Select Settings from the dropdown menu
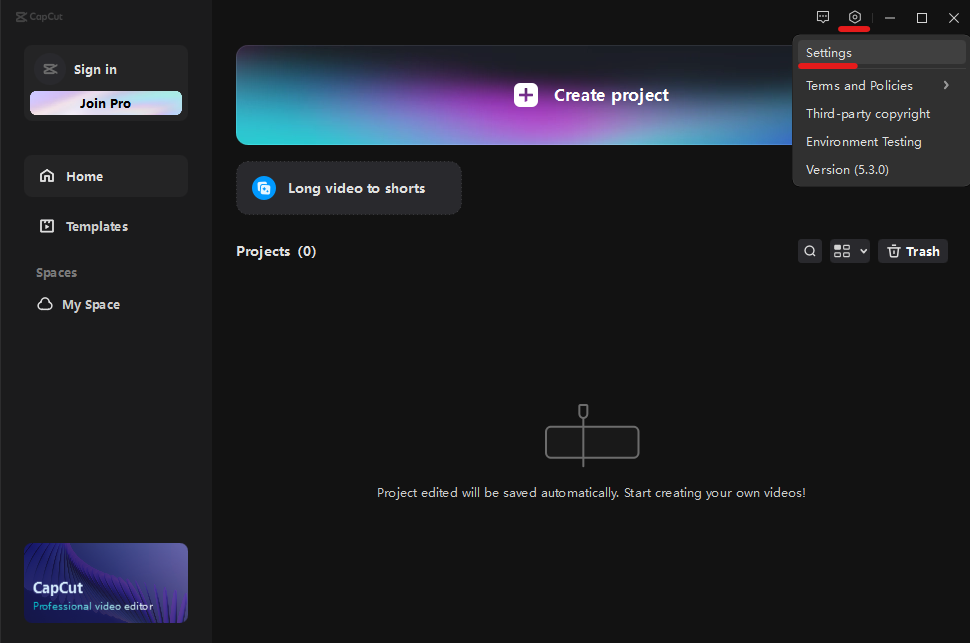Screen dimensions: 970x643 882,53
